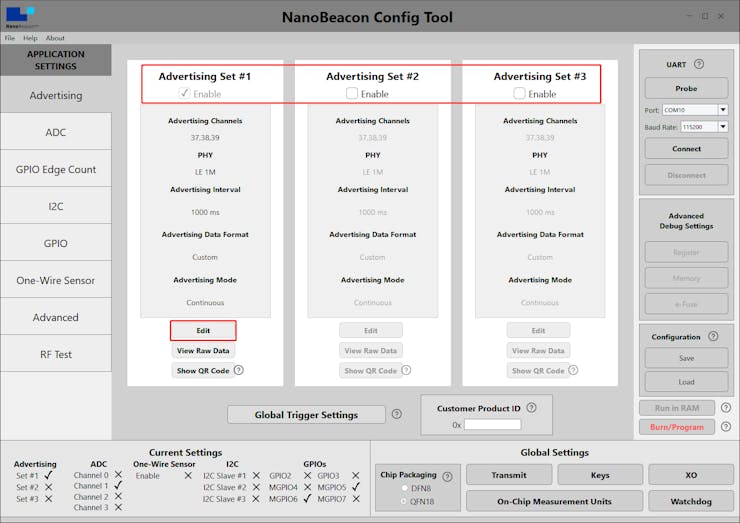
Task: Open the Advanced settings tab
Action: [56, 317]
